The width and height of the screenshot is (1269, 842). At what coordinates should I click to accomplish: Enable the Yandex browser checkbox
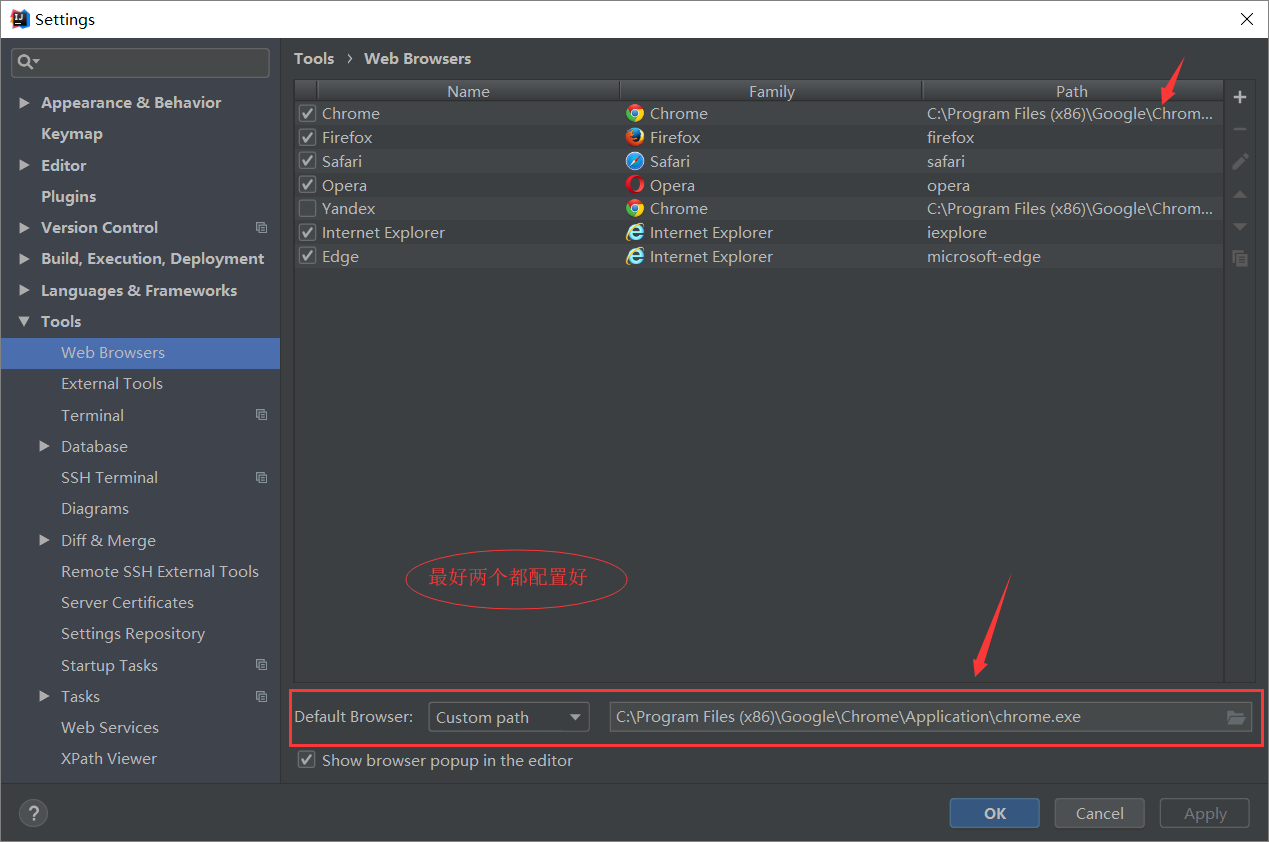tap(307, 208)
